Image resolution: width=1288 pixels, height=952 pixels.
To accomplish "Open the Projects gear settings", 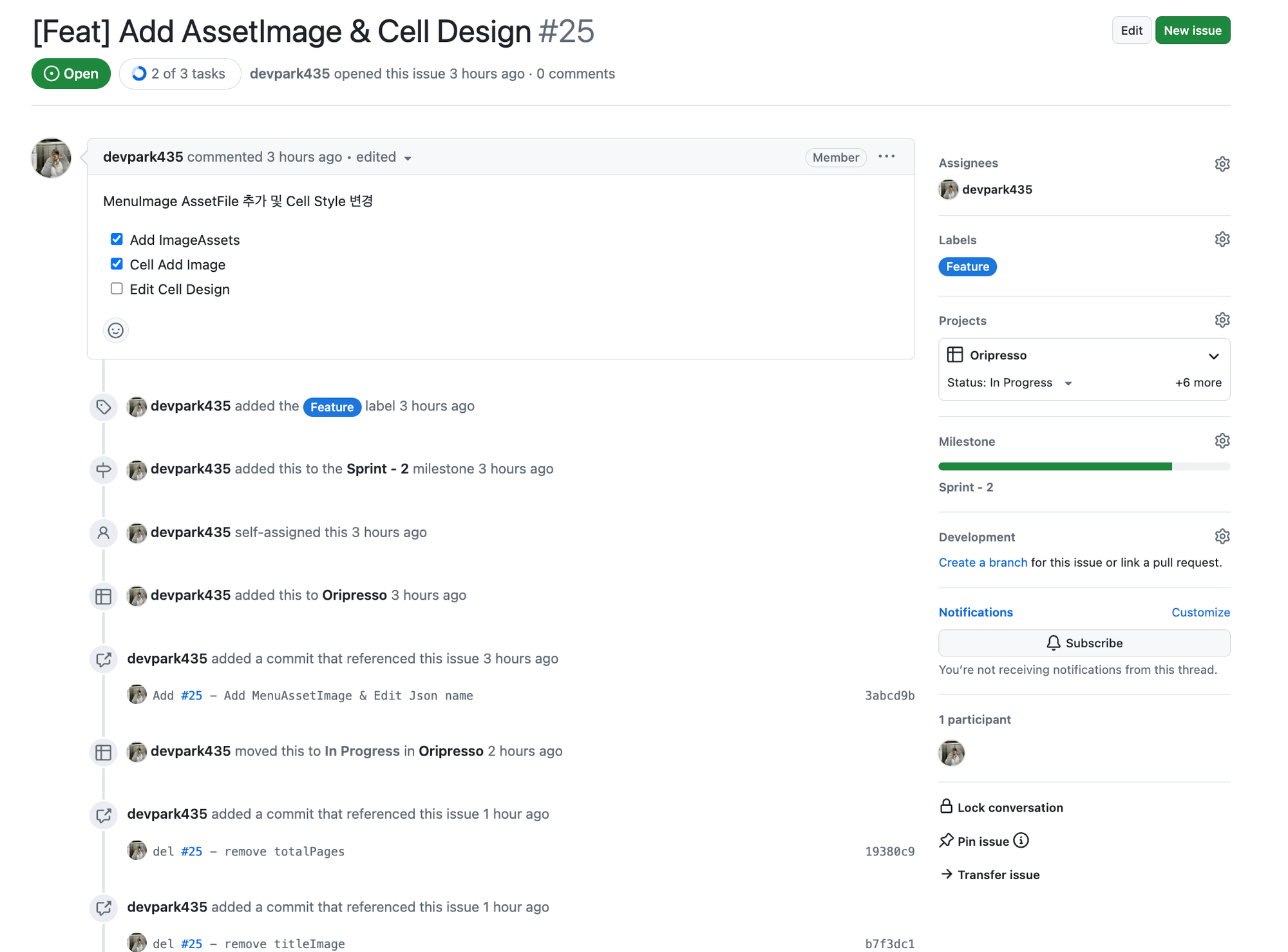I will click(x=1222, y=320).
